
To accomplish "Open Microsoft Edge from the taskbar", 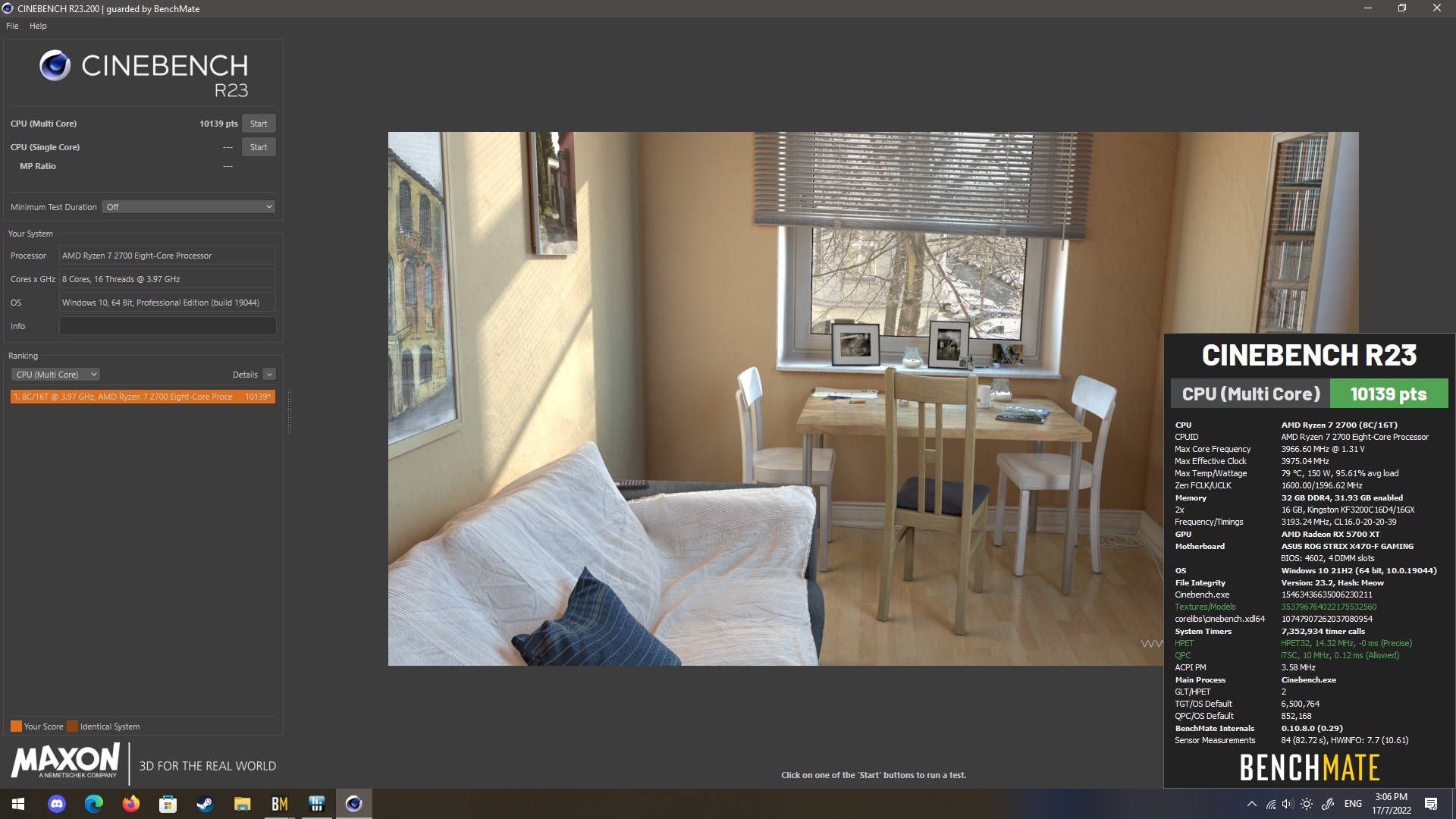I will pos(94,804).
